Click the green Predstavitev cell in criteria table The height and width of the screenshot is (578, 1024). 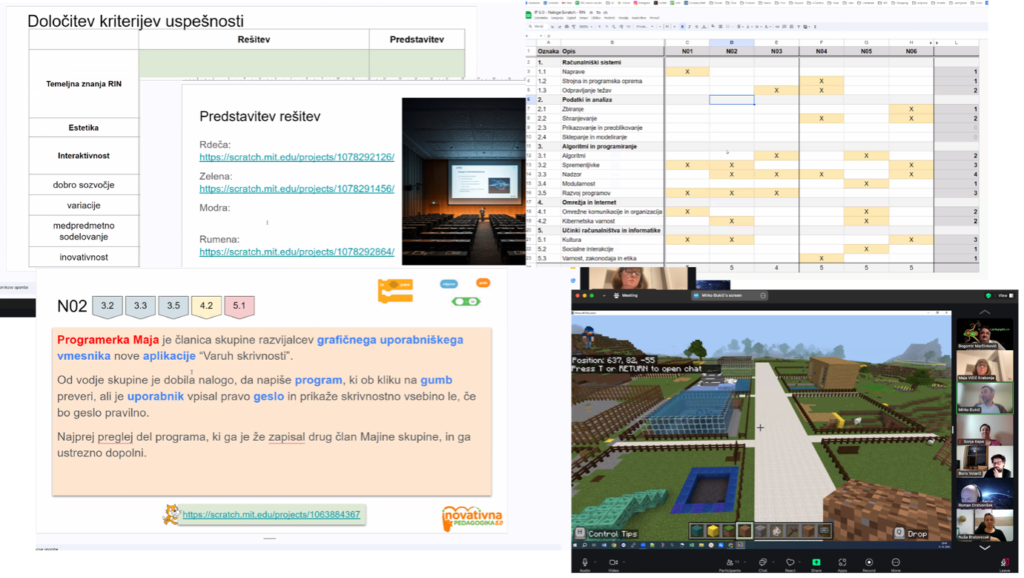[417, 64]
